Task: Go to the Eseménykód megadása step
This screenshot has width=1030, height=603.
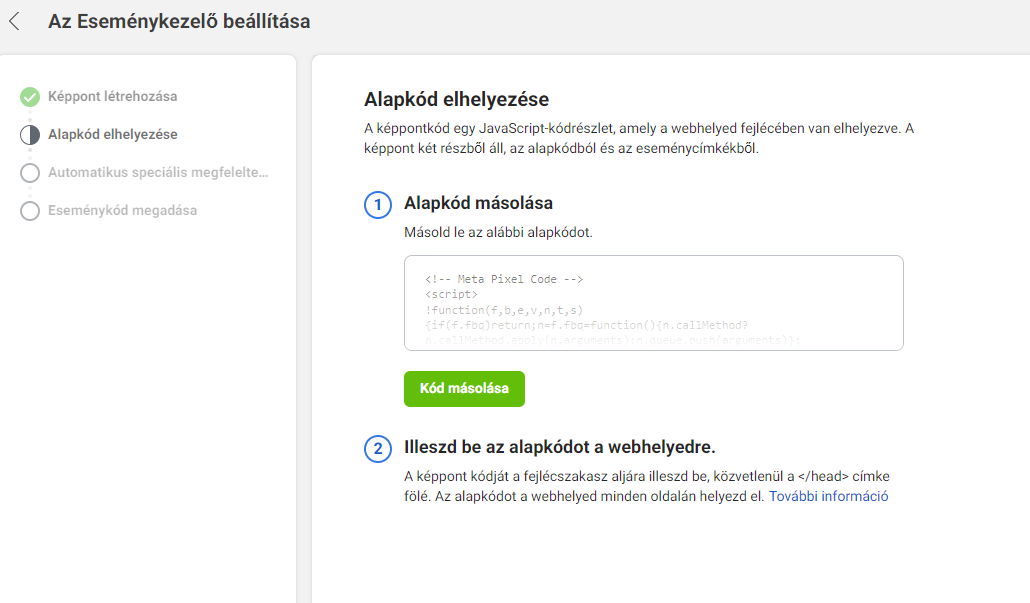Action: pyautogui.click(x=122, y=210)
